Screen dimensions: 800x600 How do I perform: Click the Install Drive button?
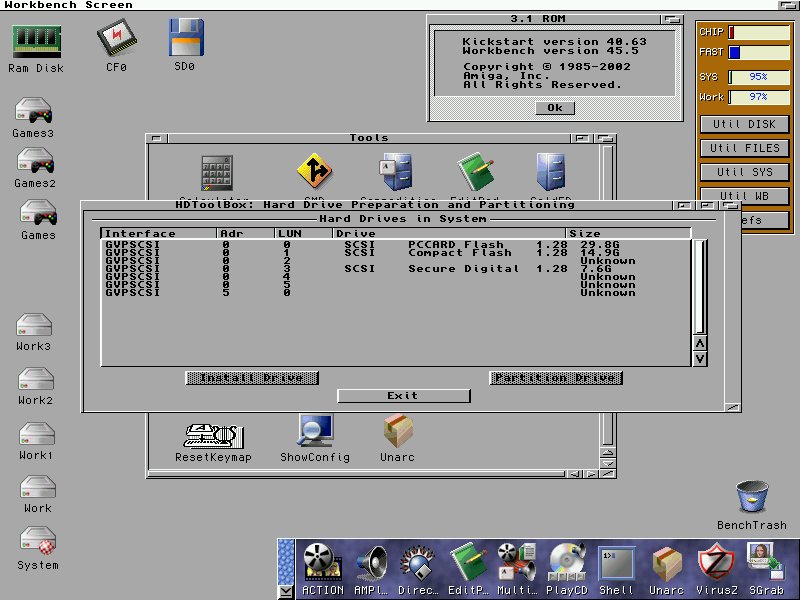click(252, 378)
